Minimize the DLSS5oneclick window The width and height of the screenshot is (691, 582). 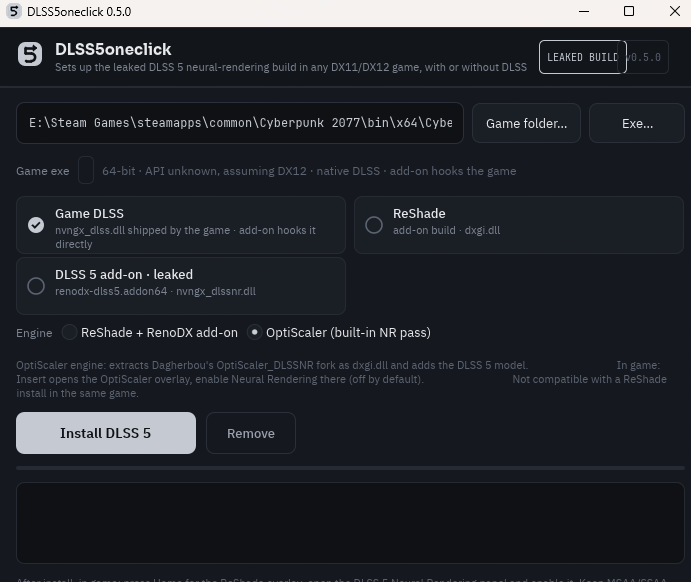584,11
